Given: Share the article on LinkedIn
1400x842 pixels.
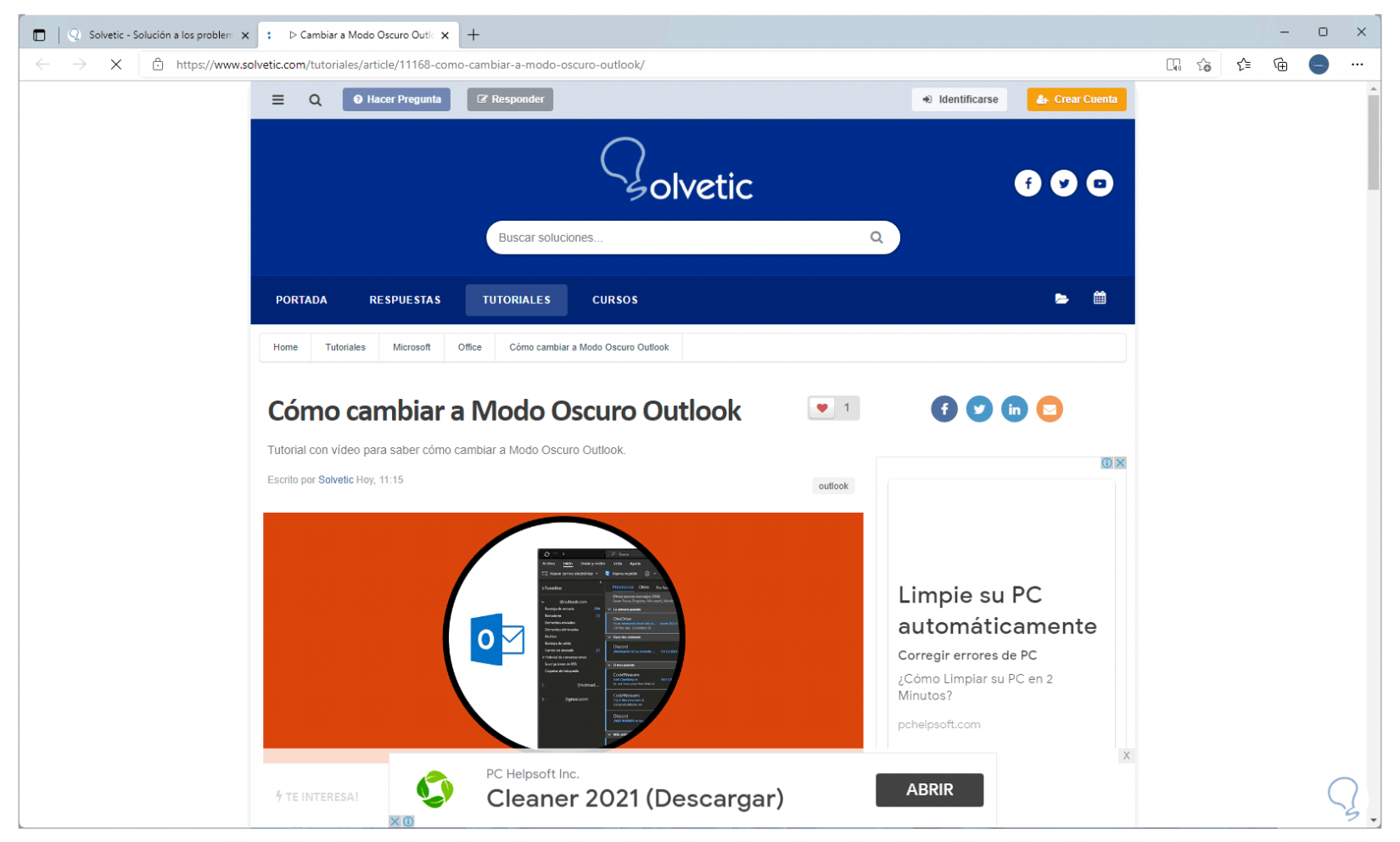Looking at the screenshot, I should [1014, 409].
